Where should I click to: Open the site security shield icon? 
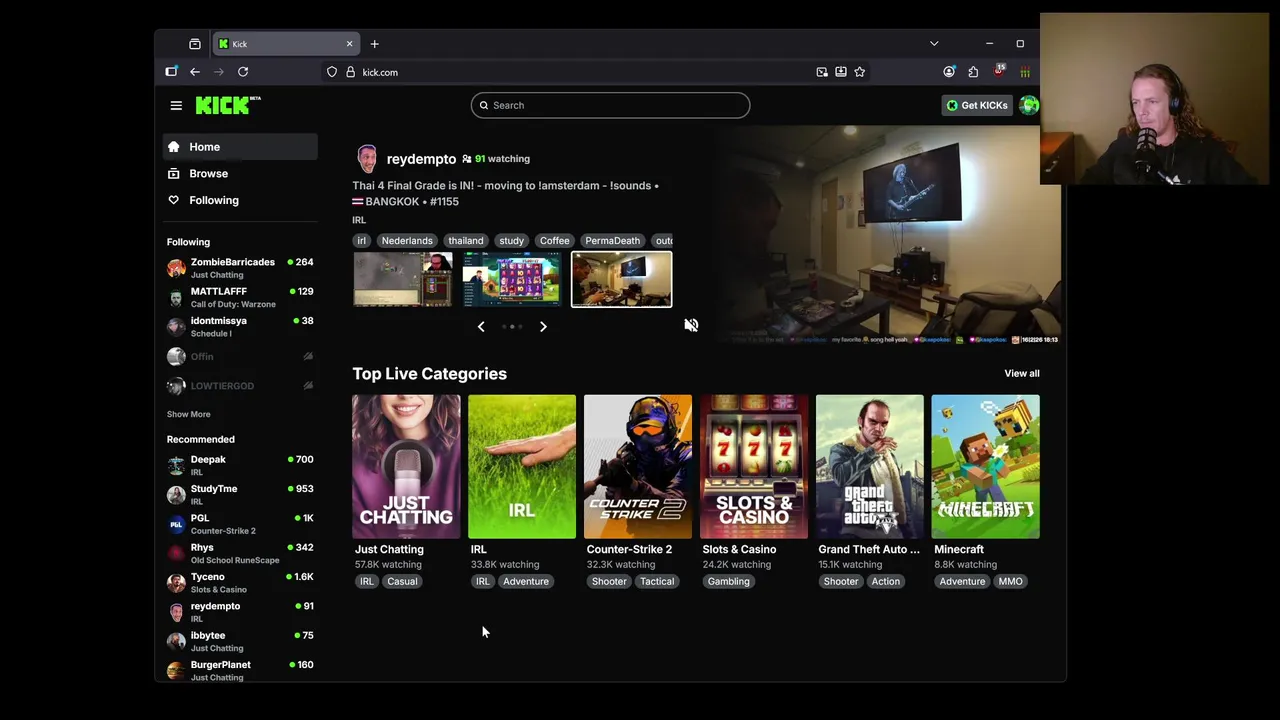coord(332,72)
